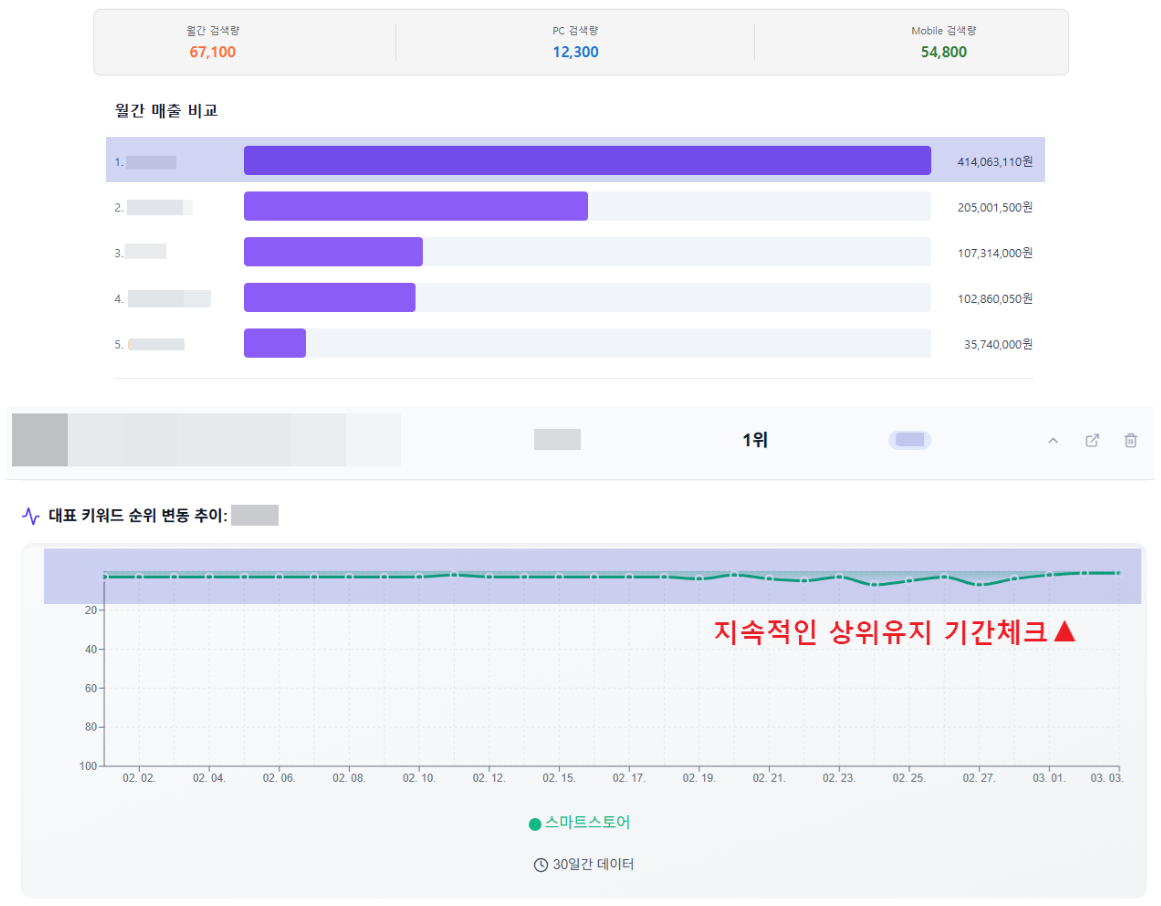This screenshot has height=906, width=1161.
Task: Click the pulse icon beside 대표 키워드 heading
Action: 30,516
